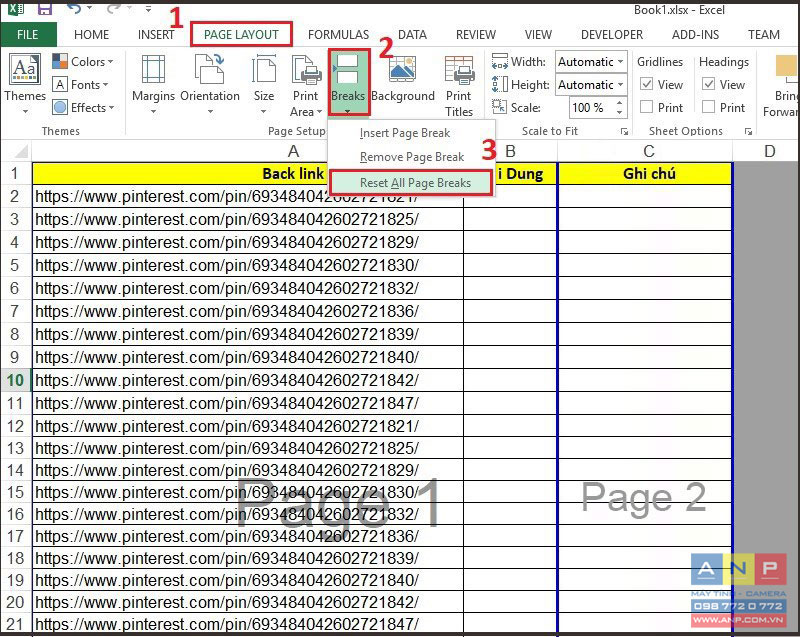
Task: Click the pinterest link in row 19
Action: pyautogui.click(x=227, y=580)
